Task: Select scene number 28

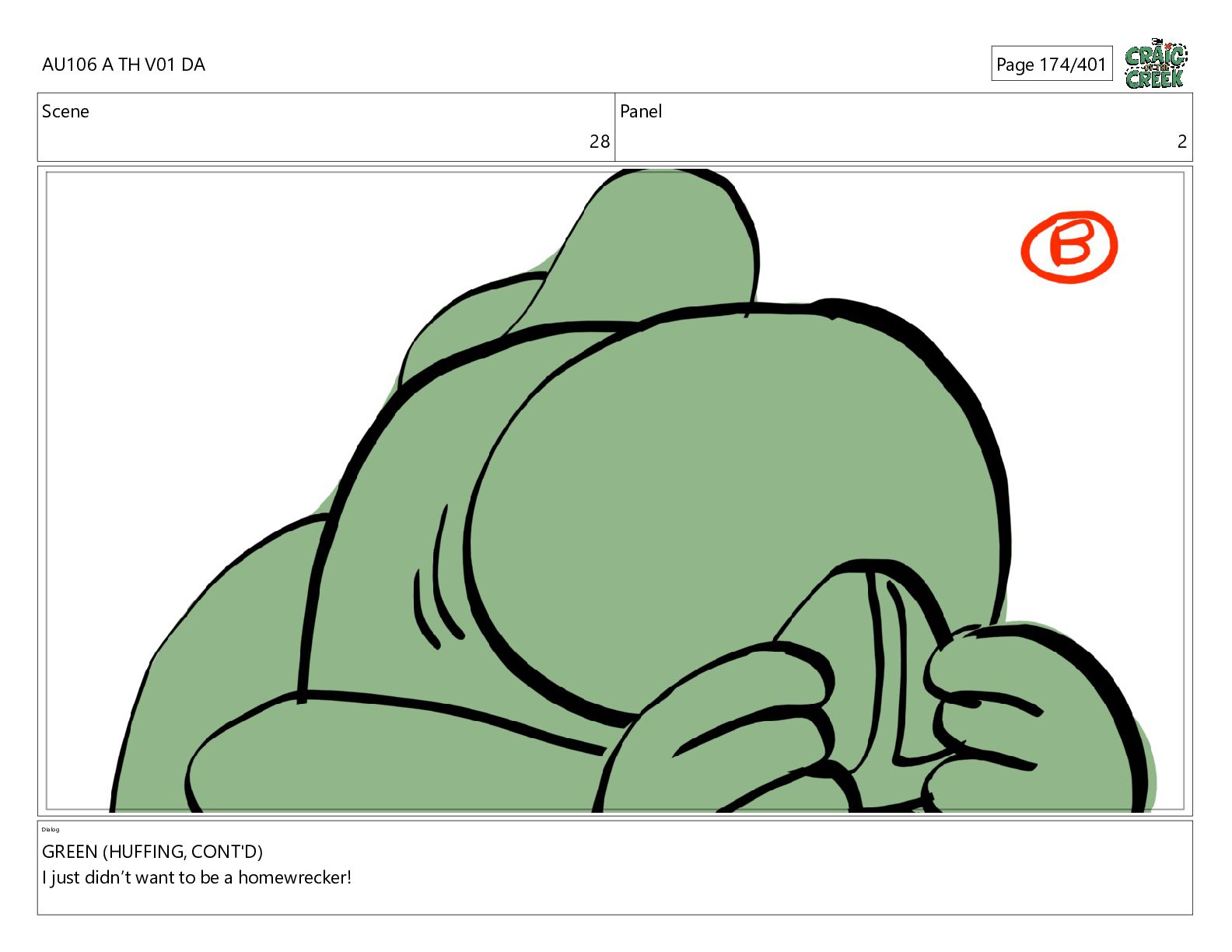Action: click(600, 142)
